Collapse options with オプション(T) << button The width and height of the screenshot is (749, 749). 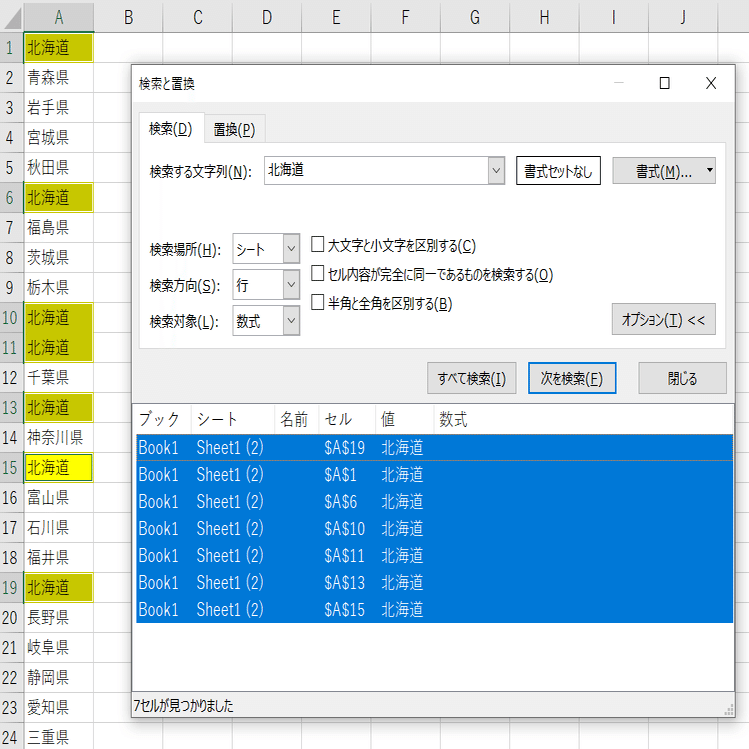click(x=663, y=319)
